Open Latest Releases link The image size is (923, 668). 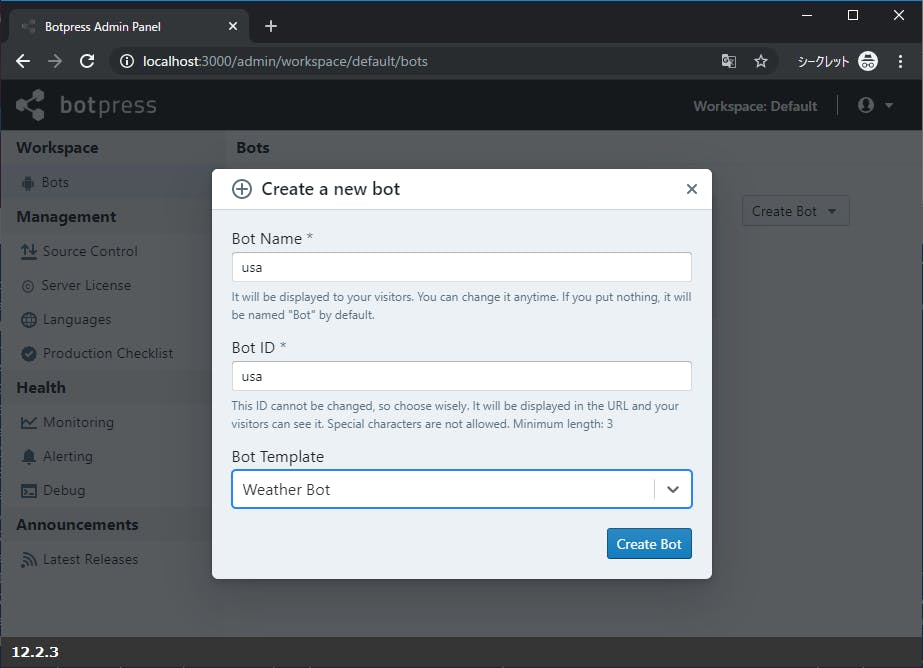pos(90,559)
